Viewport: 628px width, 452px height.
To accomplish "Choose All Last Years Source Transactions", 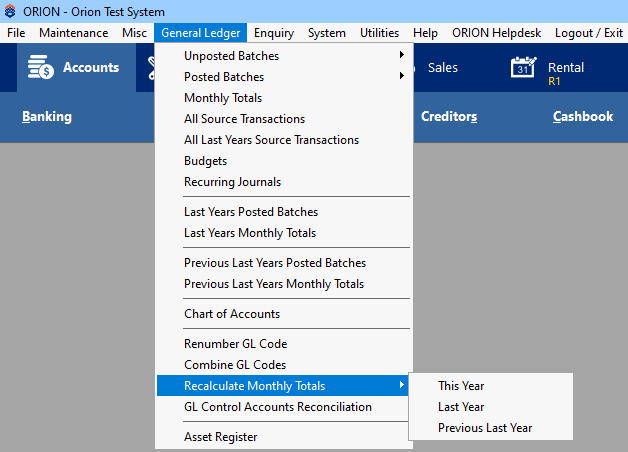I will coord(283,140).
